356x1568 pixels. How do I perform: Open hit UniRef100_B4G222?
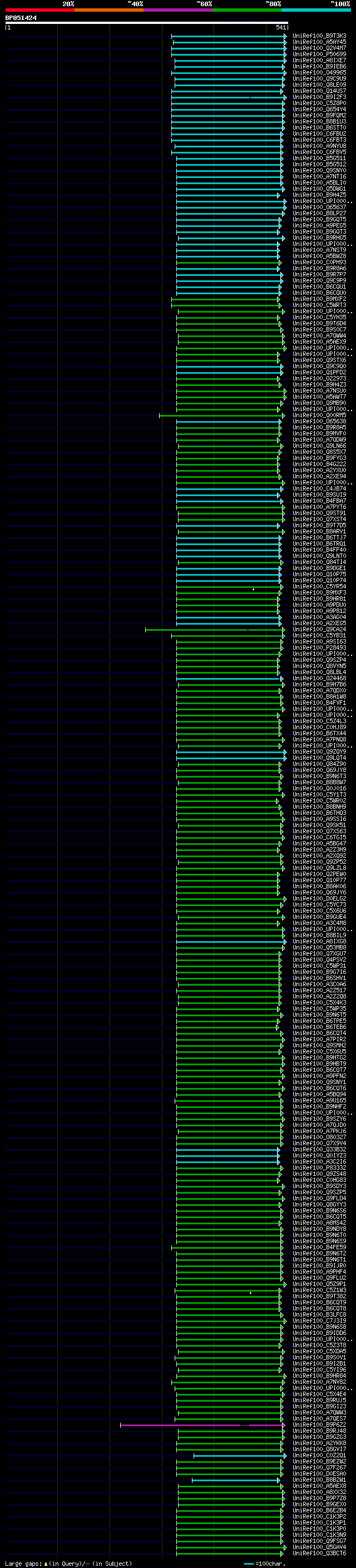click(319, 464)
